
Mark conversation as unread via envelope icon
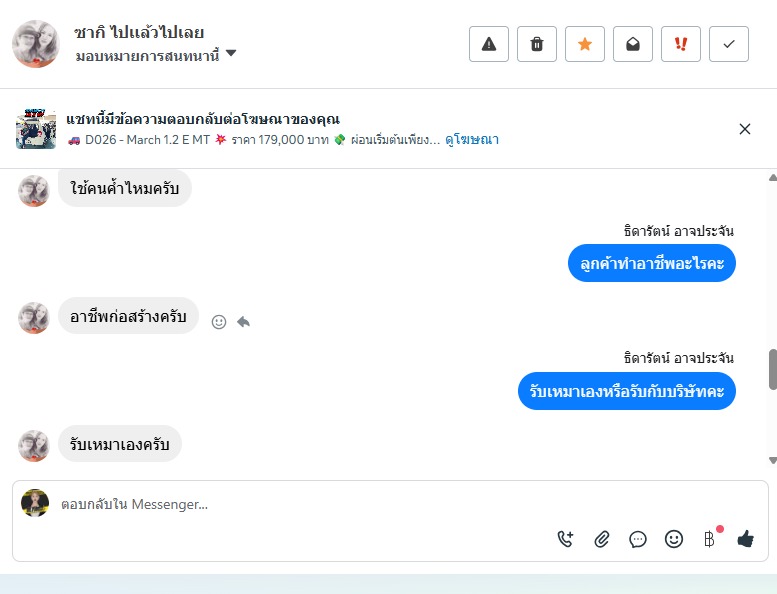[633, 44]
